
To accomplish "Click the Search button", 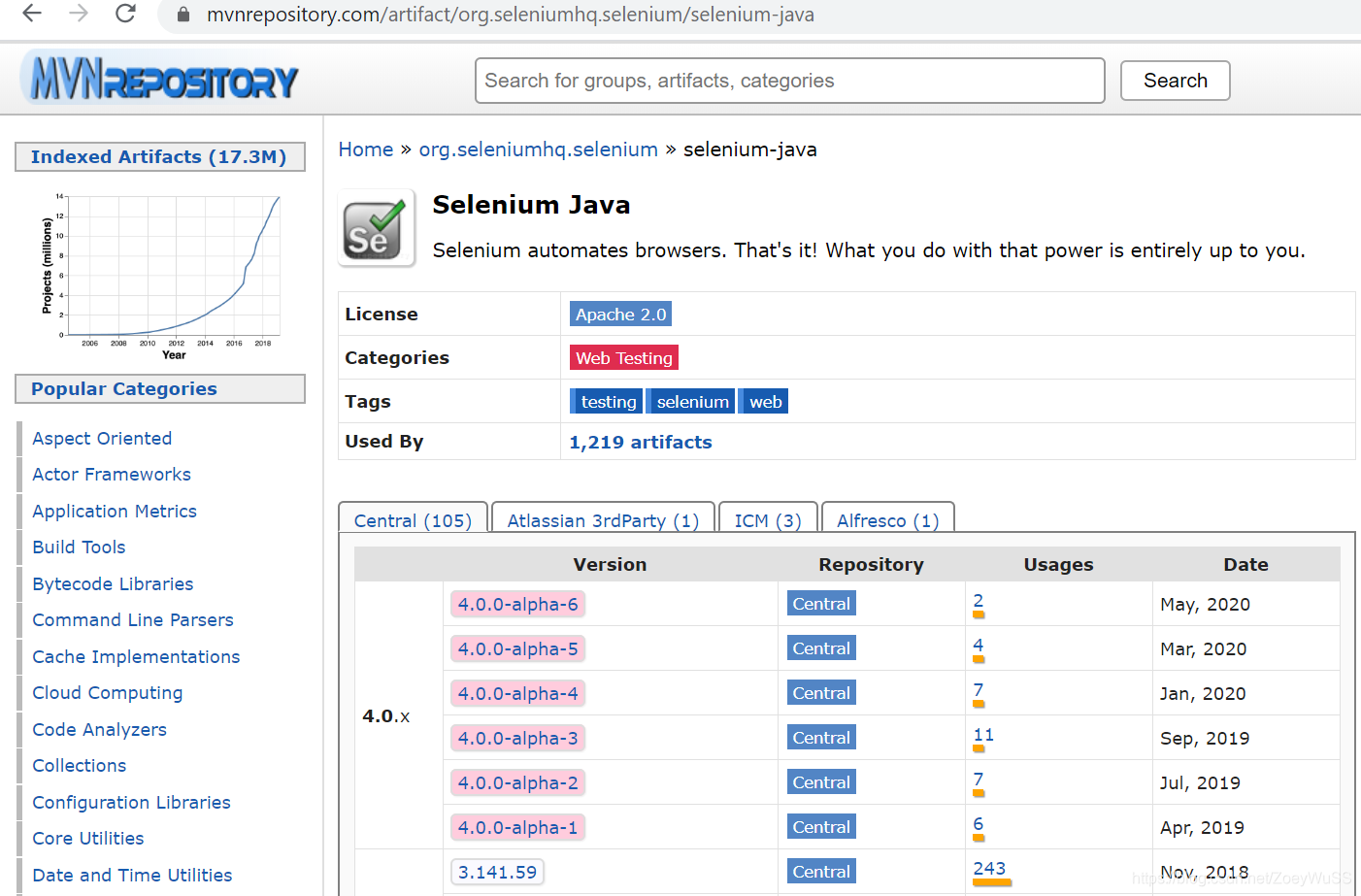I will tap(1175, 81).
